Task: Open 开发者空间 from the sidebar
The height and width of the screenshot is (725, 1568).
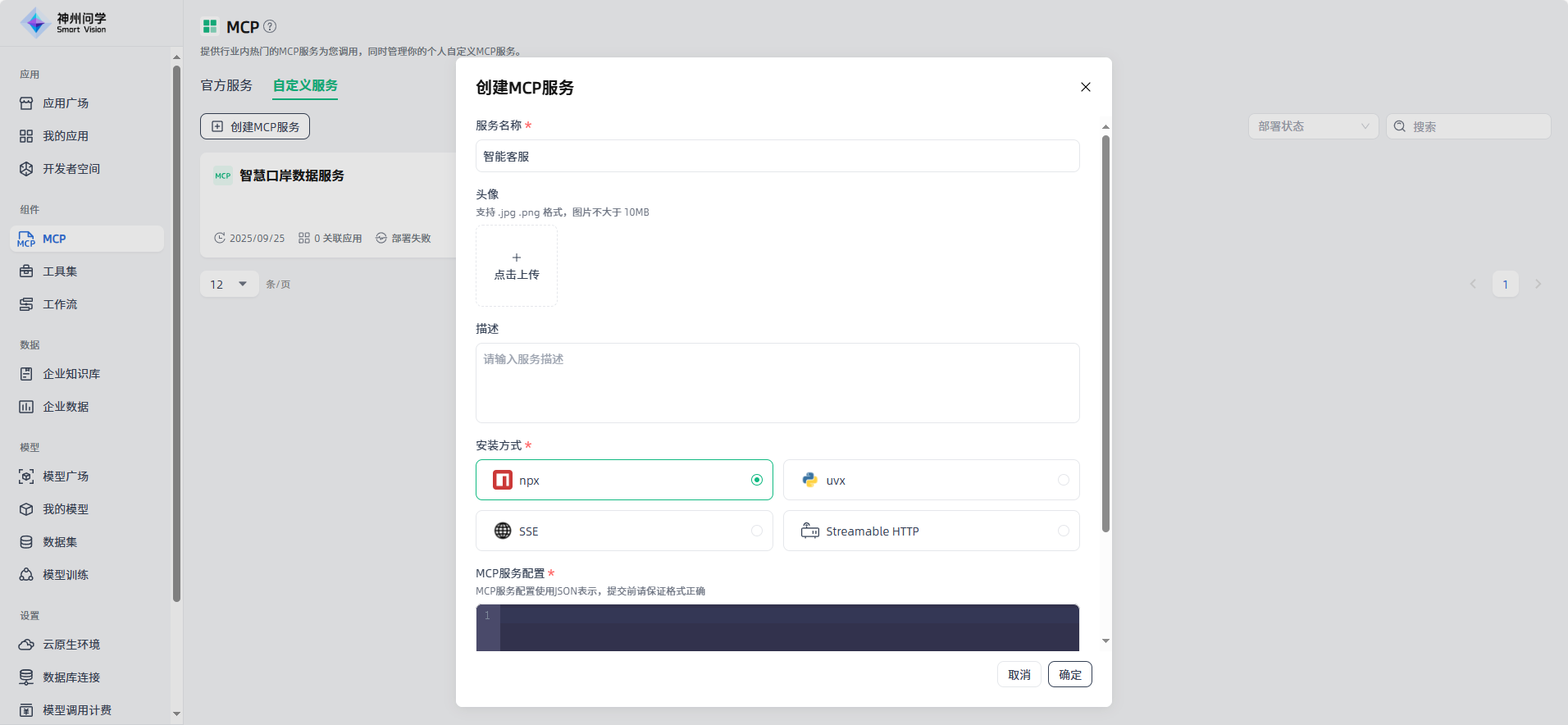Action: coord(71,169)
